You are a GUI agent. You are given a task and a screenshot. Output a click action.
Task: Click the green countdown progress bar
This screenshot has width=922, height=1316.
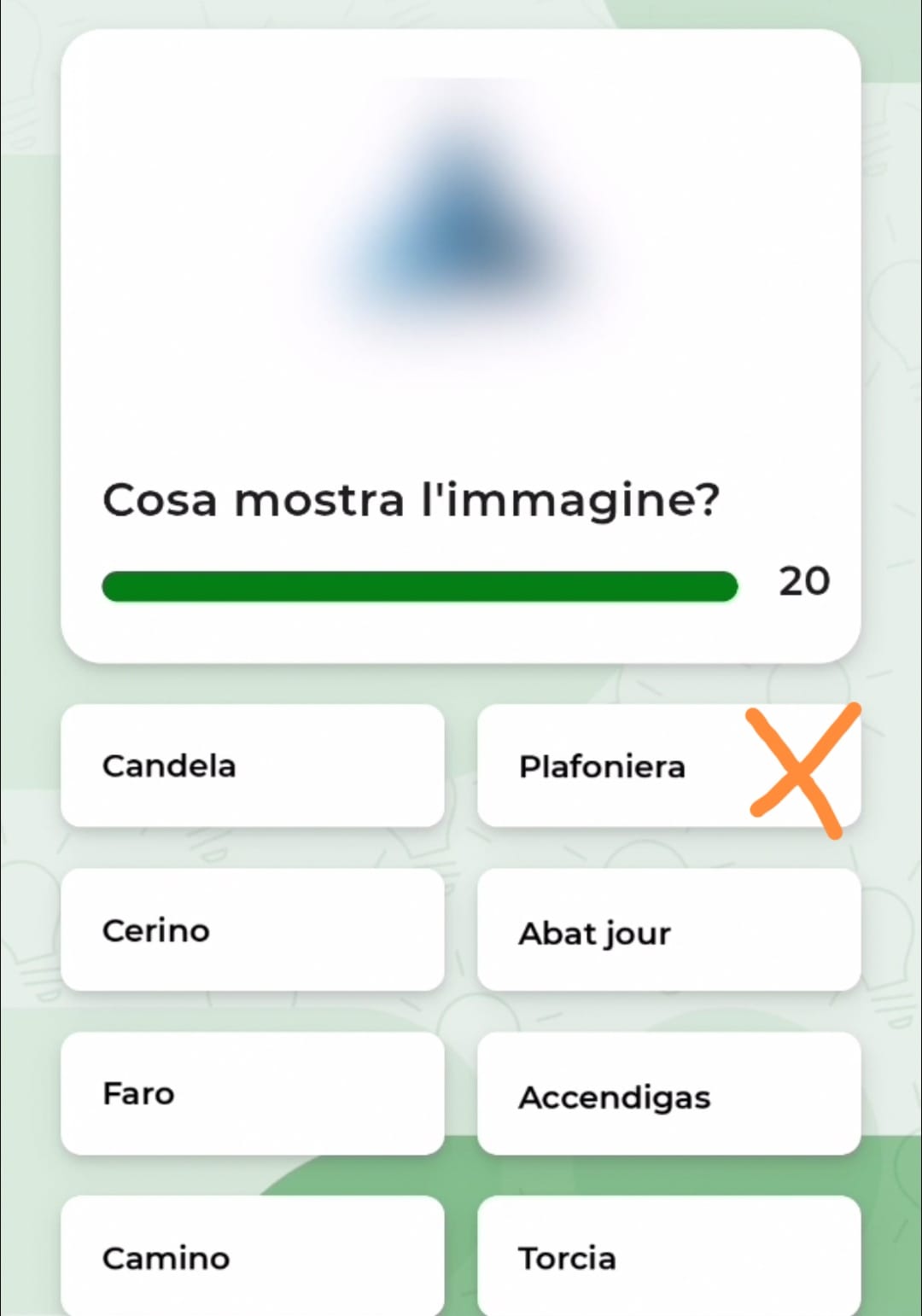(x=419, y=586)
